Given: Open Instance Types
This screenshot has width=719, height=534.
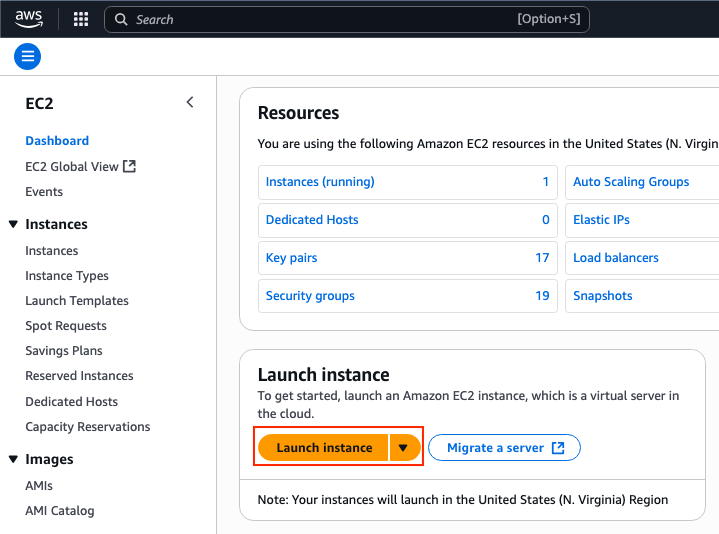Looking at the screenshot, I should point(67,276).
